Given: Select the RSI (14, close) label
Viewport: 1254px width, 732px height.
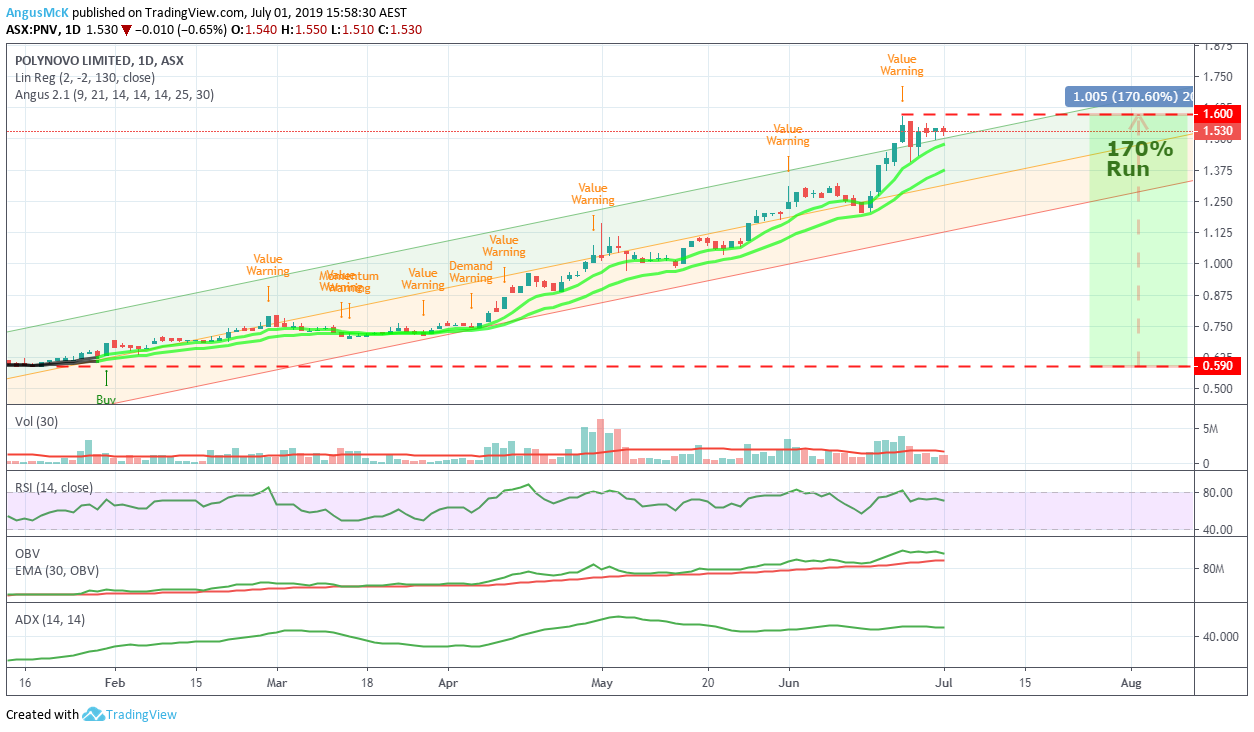Looking at the screenshot, I should click(x=54, y=488).
